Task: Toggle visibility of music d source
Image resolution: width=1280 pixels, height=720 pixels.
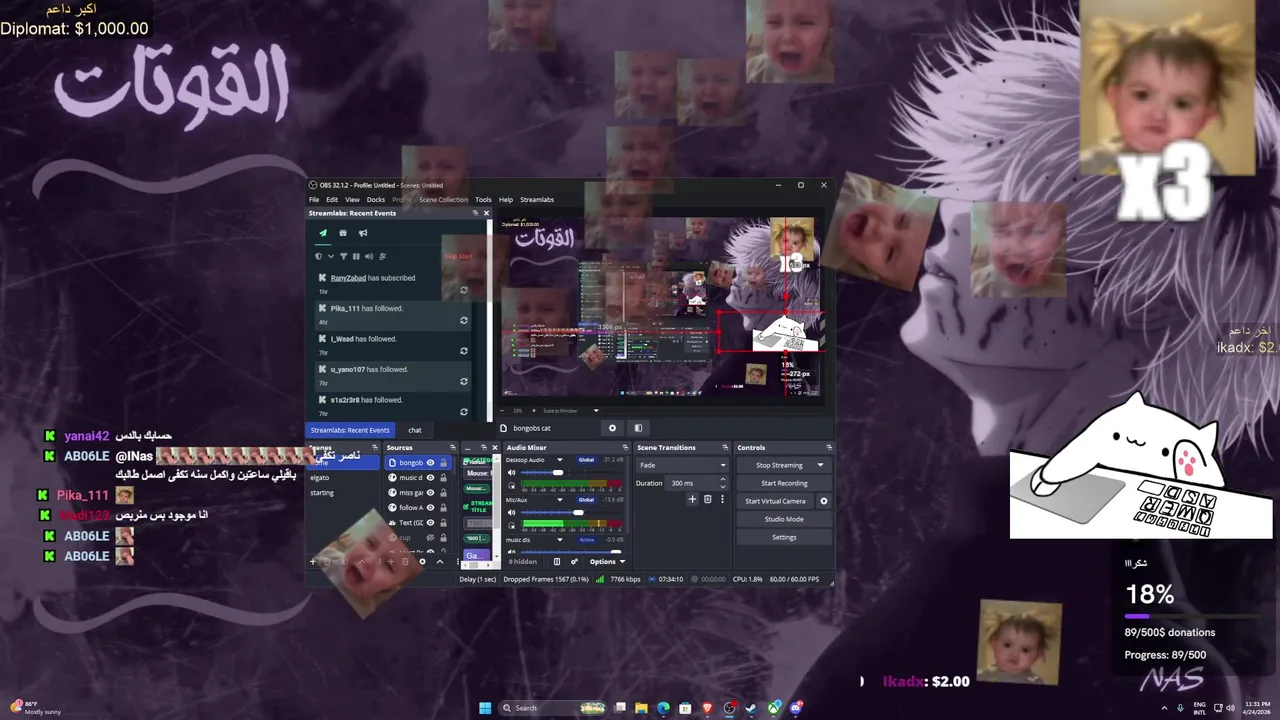Action: pyautogui.click(x=431, y=478)
